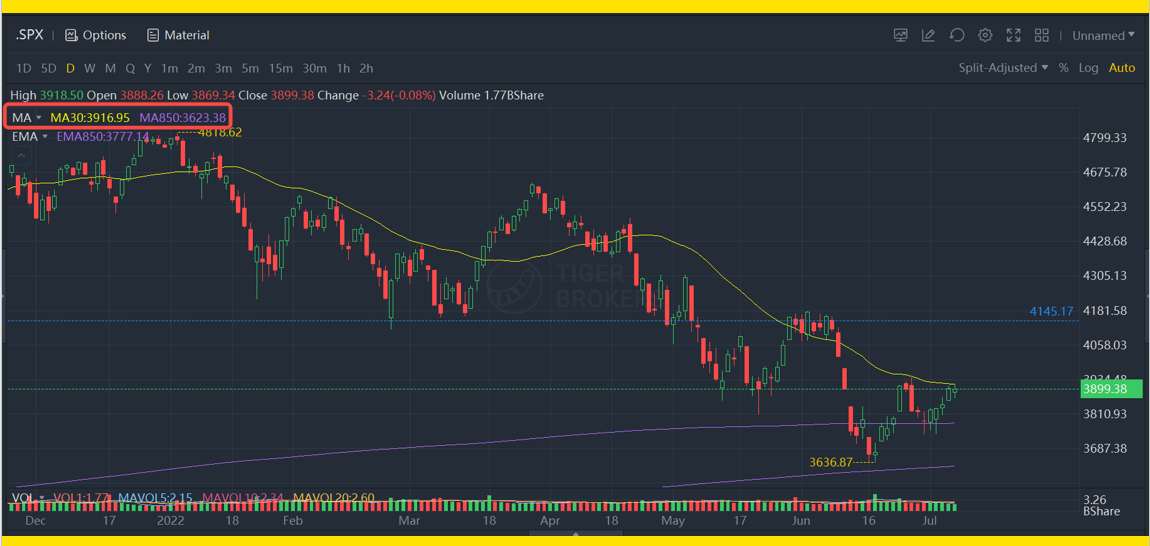Open the Material button label
The width and height of the screenshot is (1150, 546).
click(x=187, y=35)
